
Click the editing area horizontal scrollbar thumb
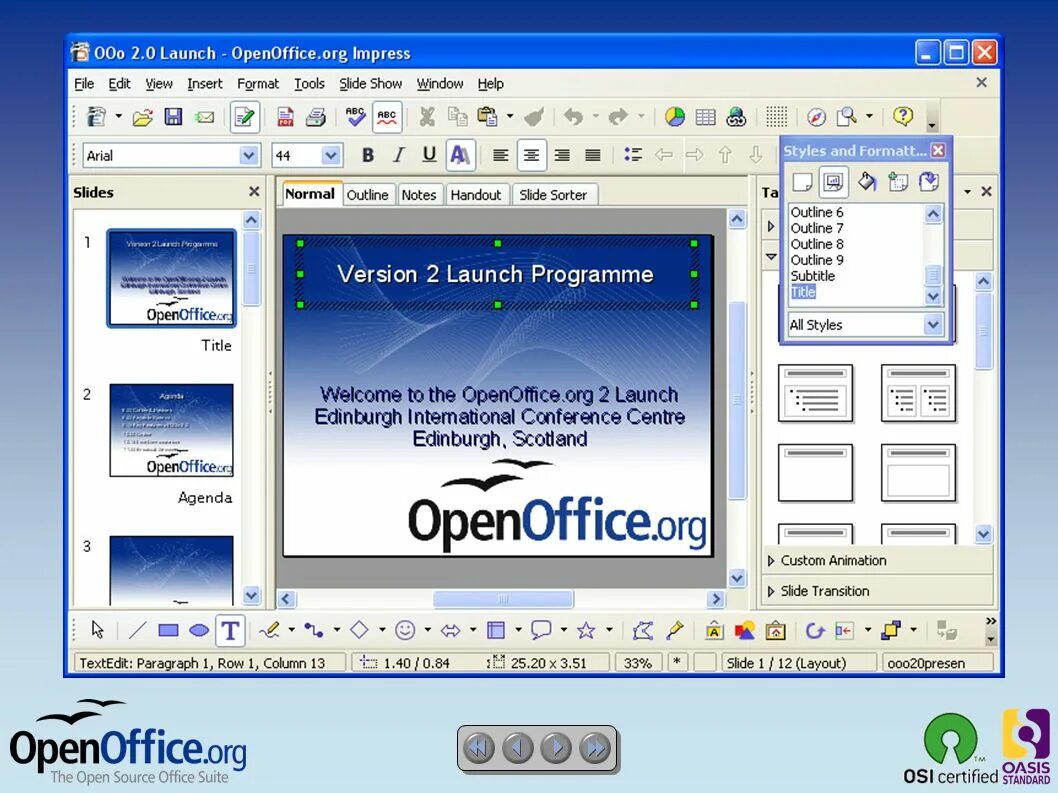click(x=503, y=599)
